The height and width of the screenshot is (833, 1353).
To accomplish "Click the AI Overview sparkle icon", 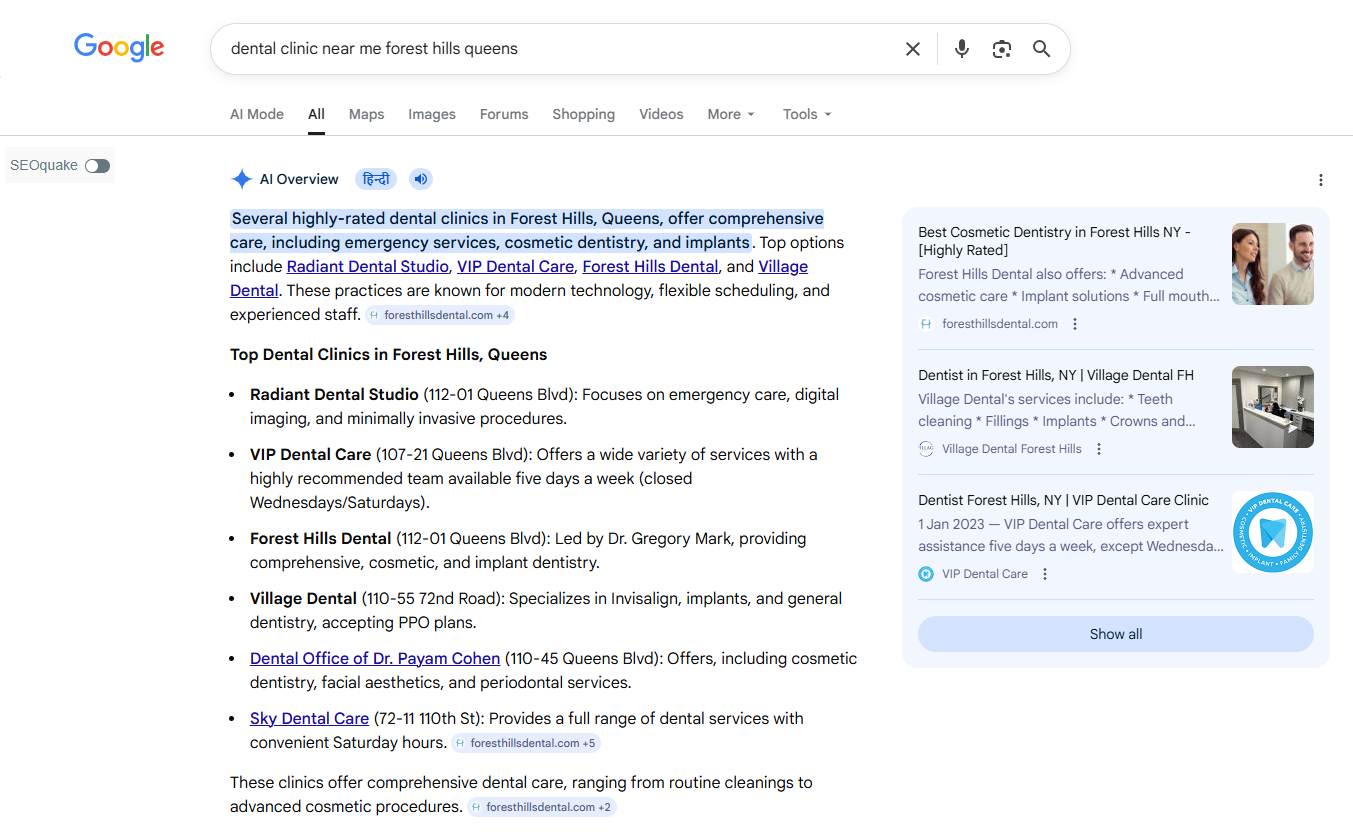I will [242, 179].
